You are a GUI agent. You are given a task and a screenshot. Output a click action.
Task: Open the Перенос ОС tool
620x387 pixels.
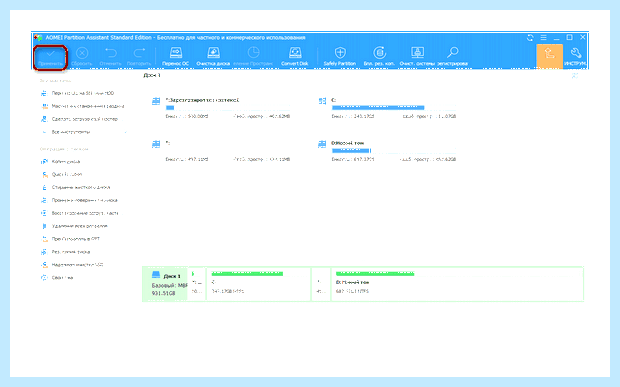click(176, 57)
